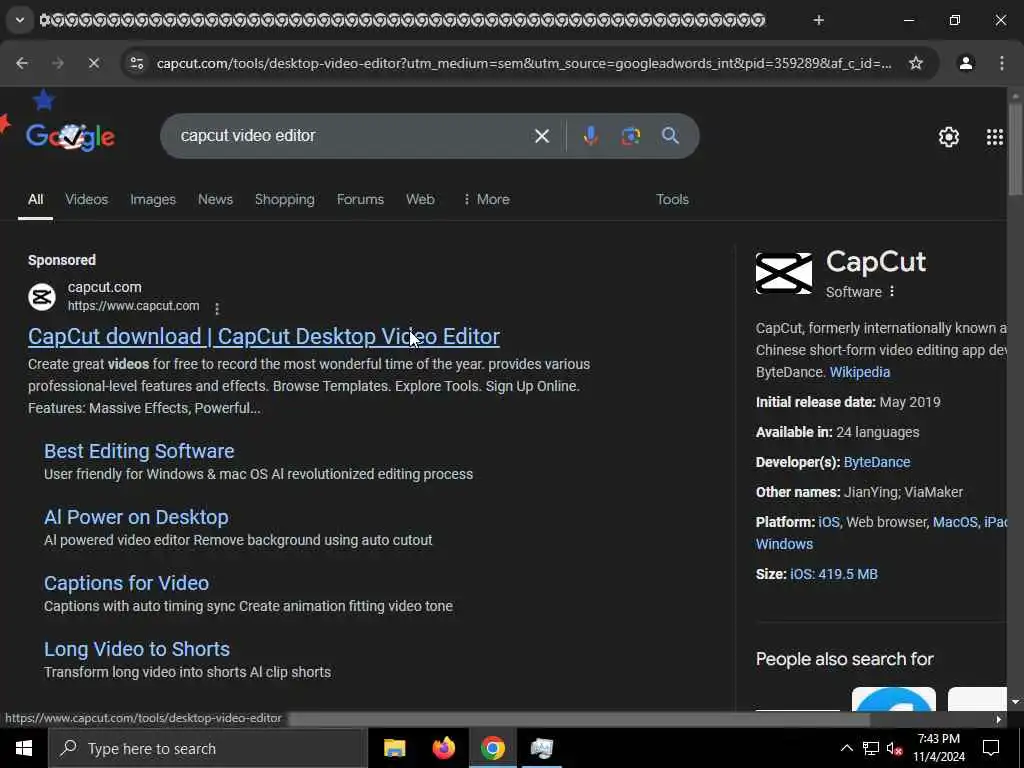Screen dimensions: 1024x768
Task: Open the Chrome profile icon
Action: point(966,63)
